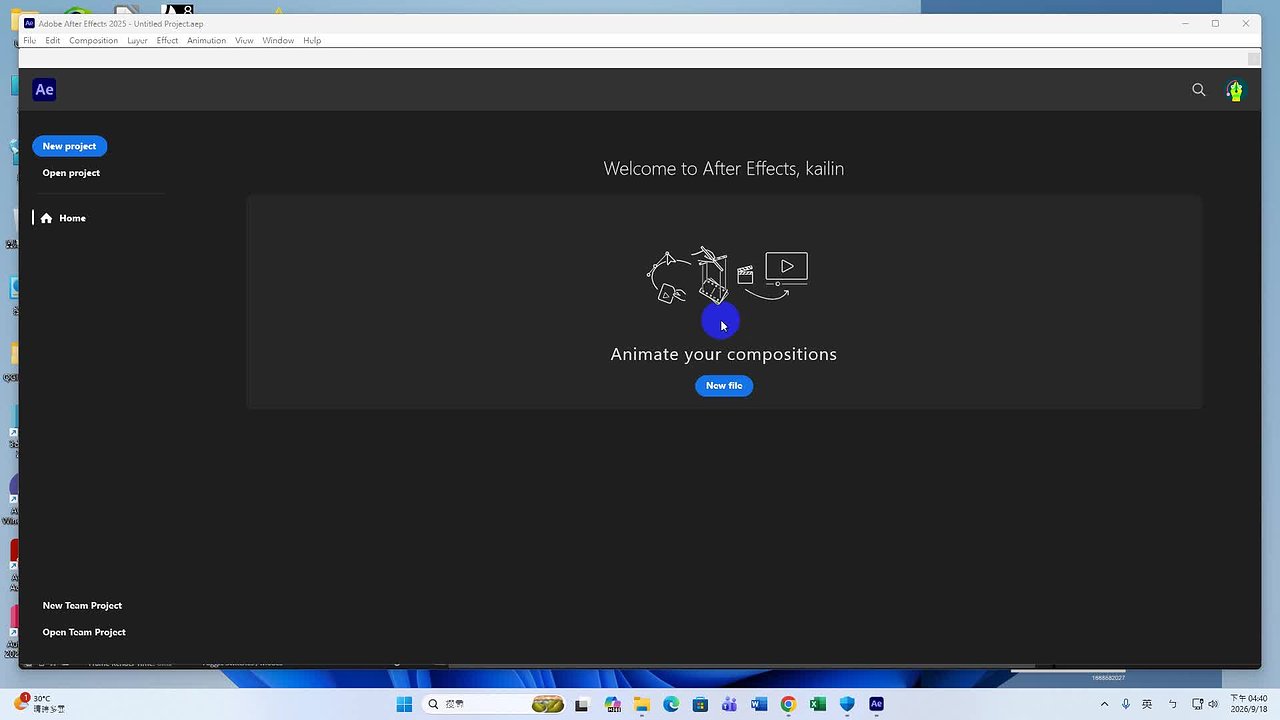1280x720 pixels.
Task: Click the ㄅ IME mode tray icon
Action: [x=1173, y=704]
